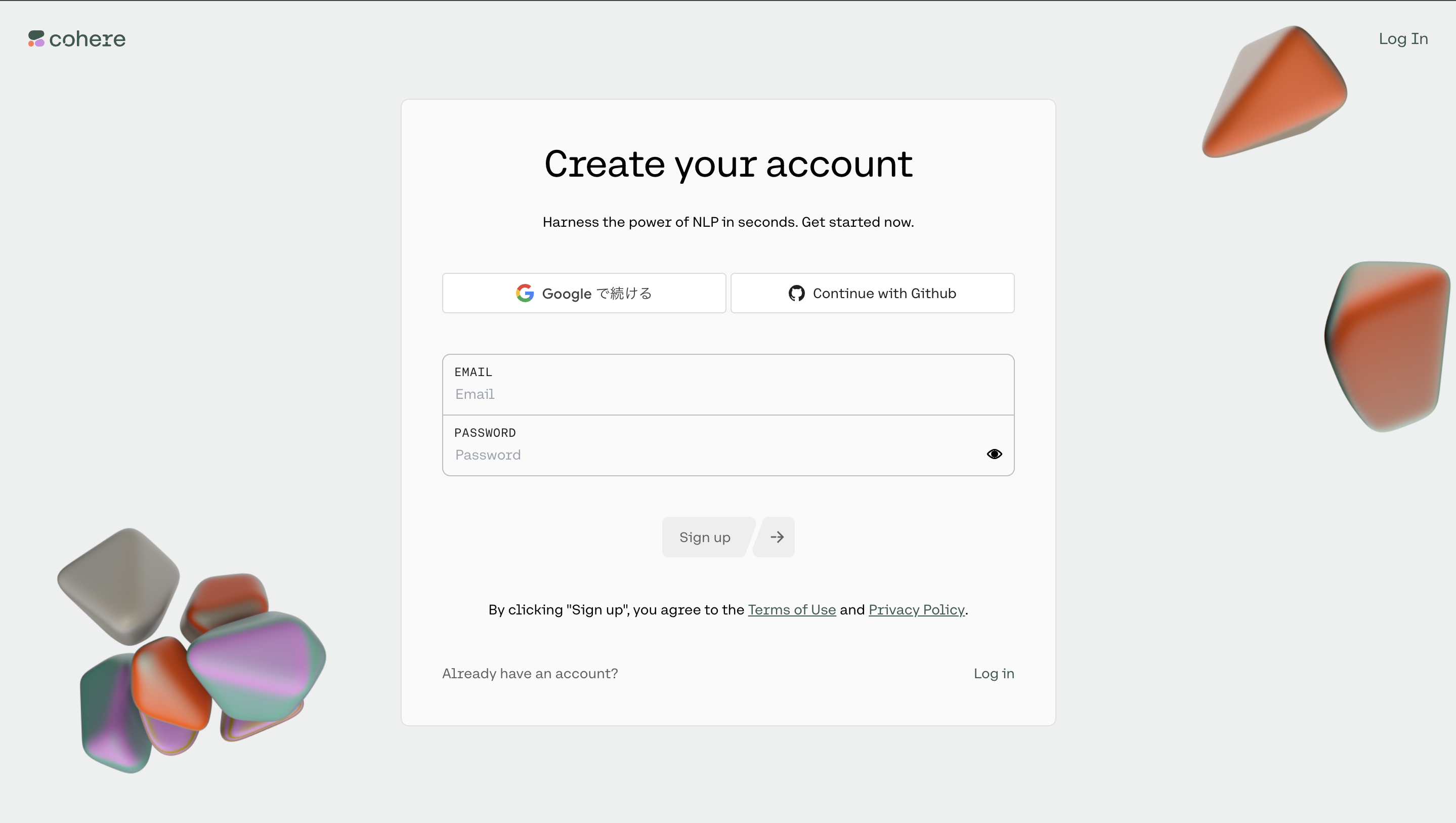Click the Create your account heading
Image resolution: width=1456 pixels, height=823 pixels.
click(x=728, y=163)
